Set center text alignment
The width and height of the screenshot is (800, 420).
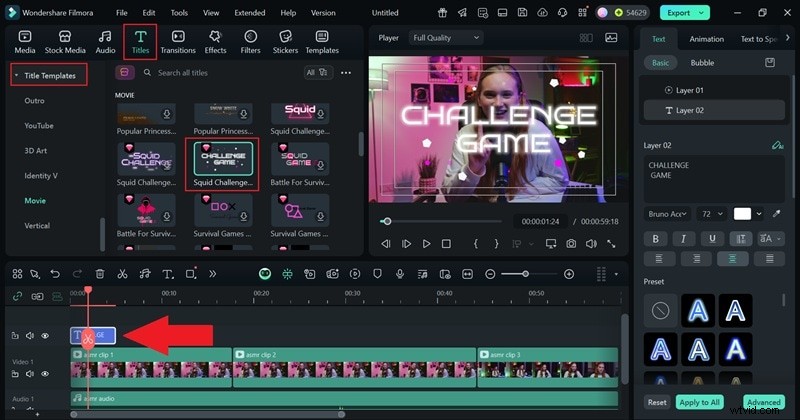click(732, 259)
